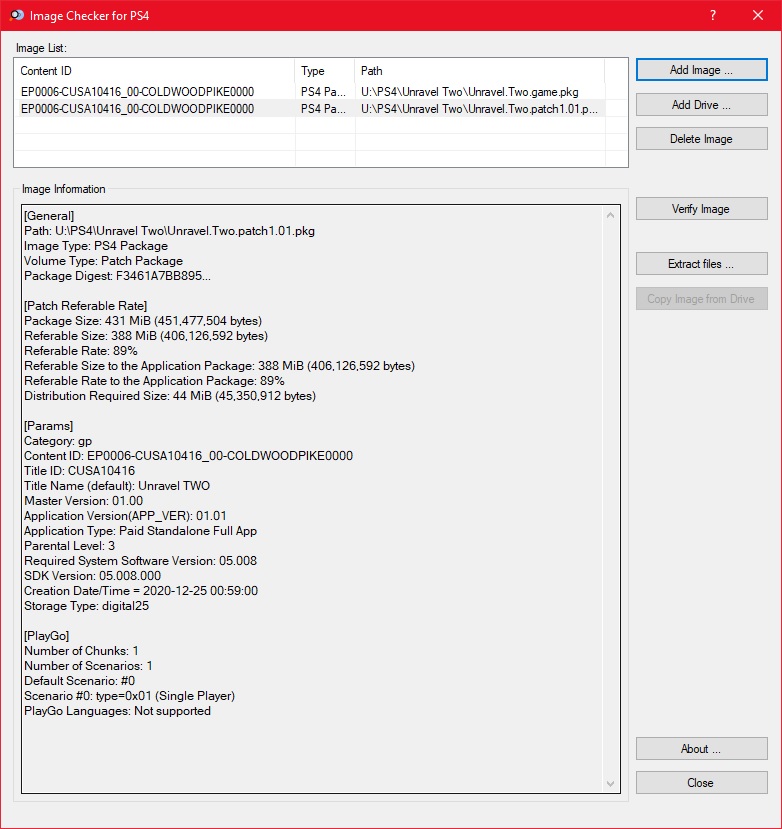Click the Add Image ... button
This screenshot has height=829, width=782.
click(x=701, y=70)
